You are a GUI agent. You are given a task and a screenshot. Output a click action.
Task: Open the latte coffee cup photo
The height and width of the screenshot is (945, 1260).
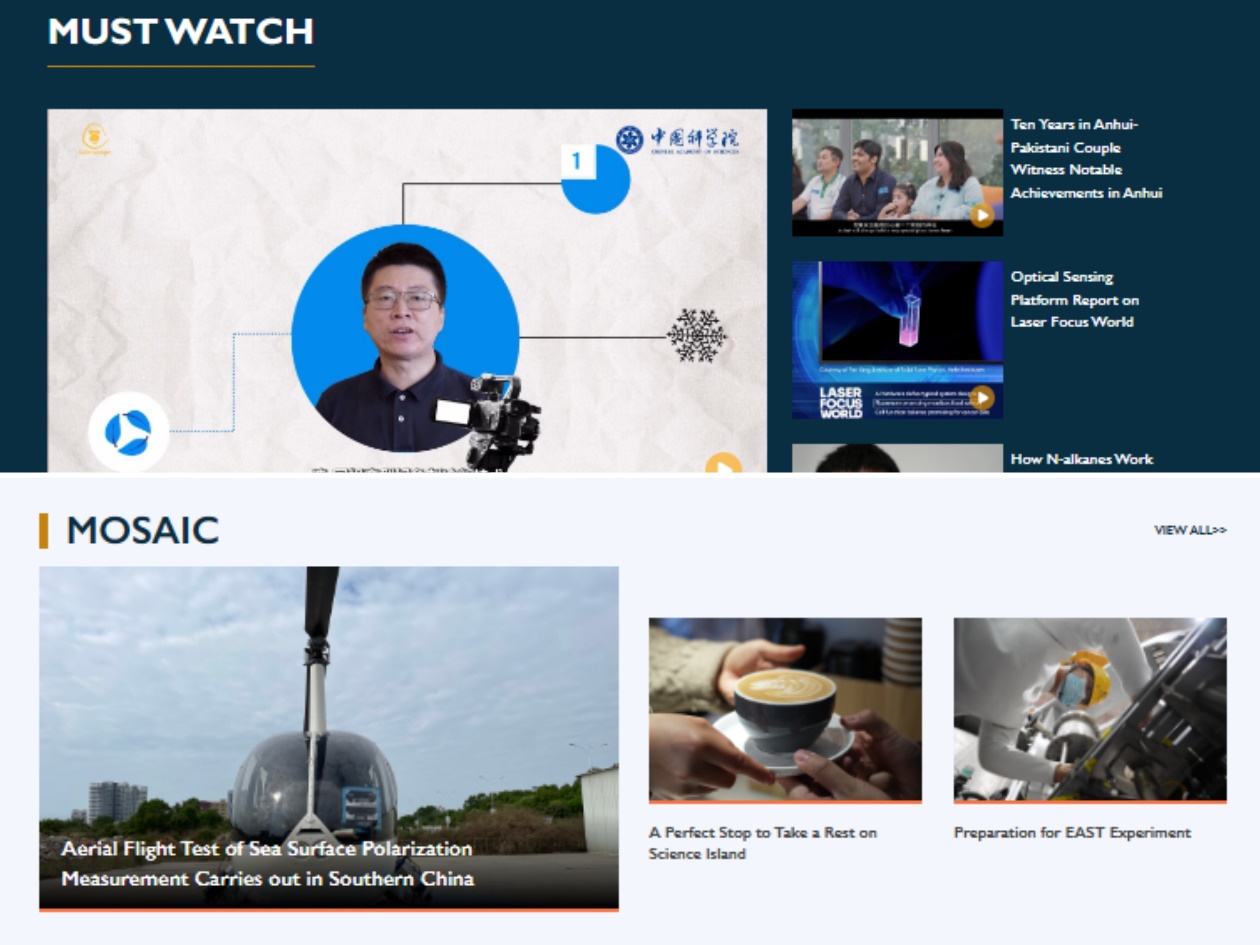(785, 709)
